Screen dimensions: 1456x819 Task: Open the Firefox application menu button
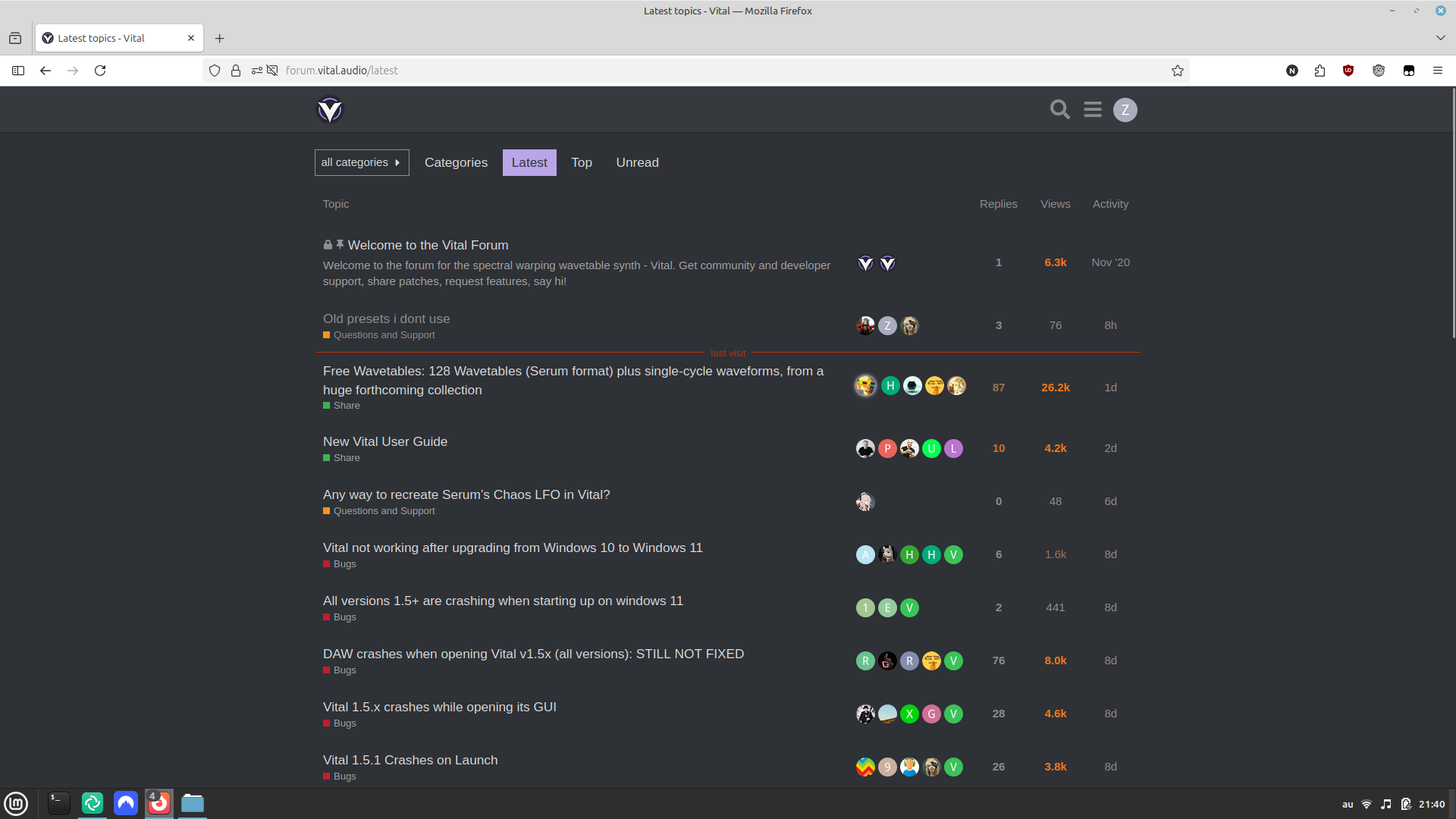[1437, 71]
